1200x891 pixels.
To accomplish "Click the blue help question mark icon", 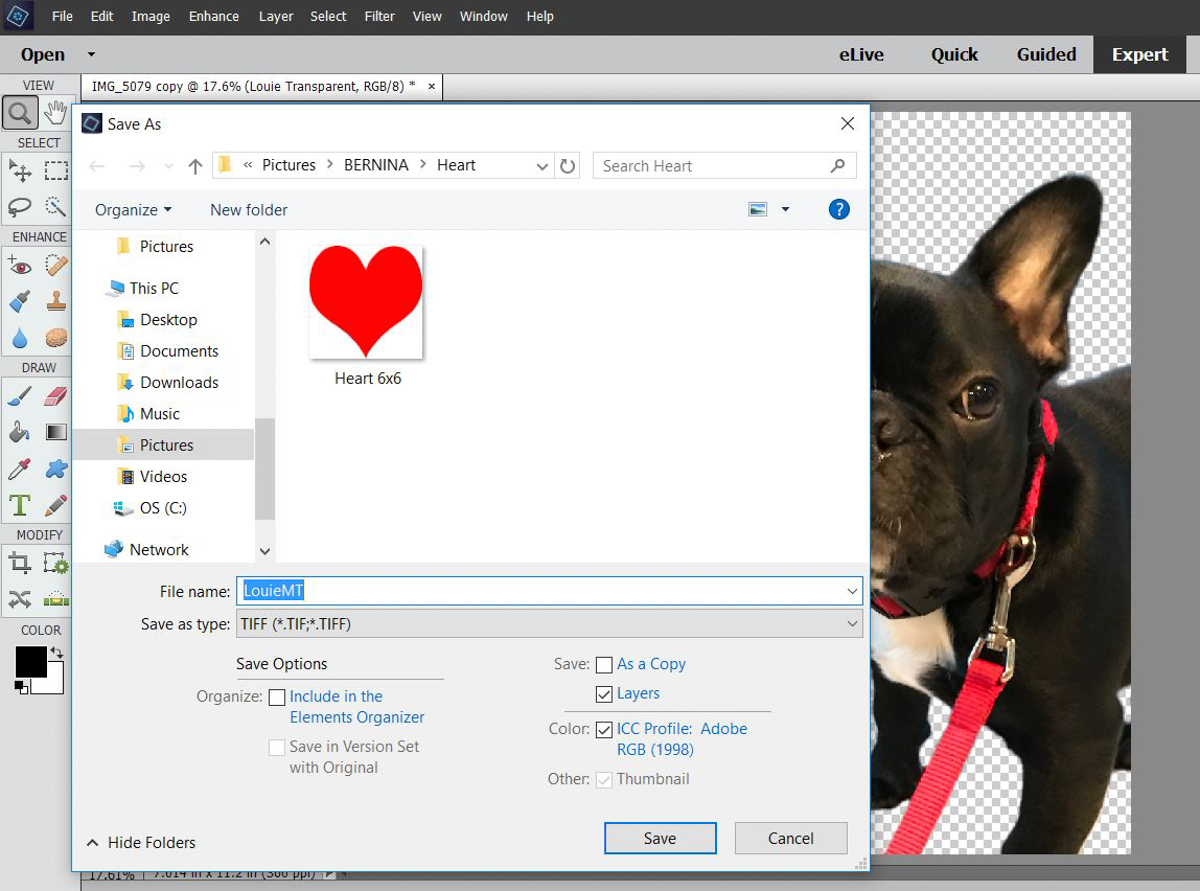I will coord(839,209).
